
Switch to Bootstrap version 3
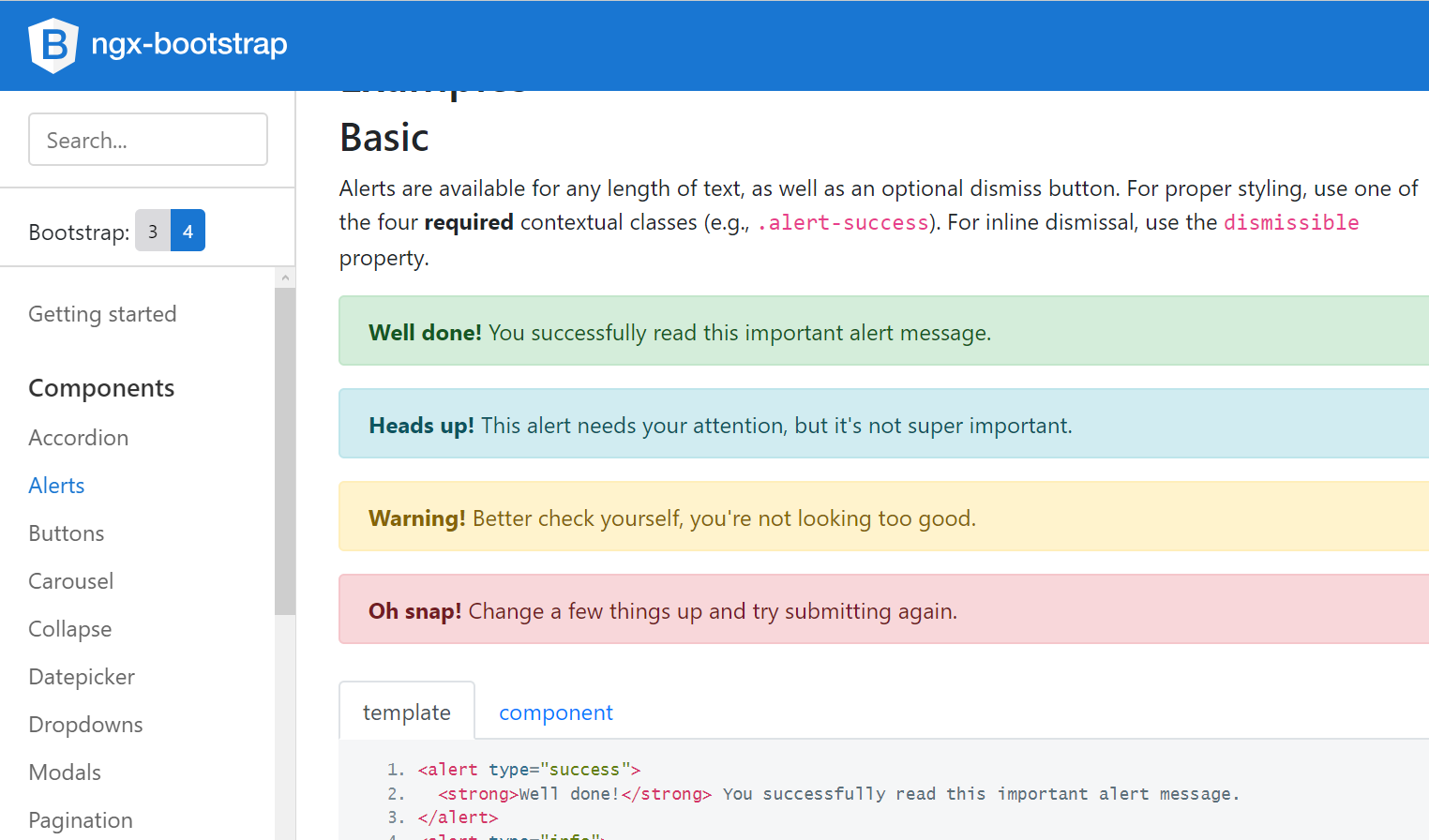(153, 231)
